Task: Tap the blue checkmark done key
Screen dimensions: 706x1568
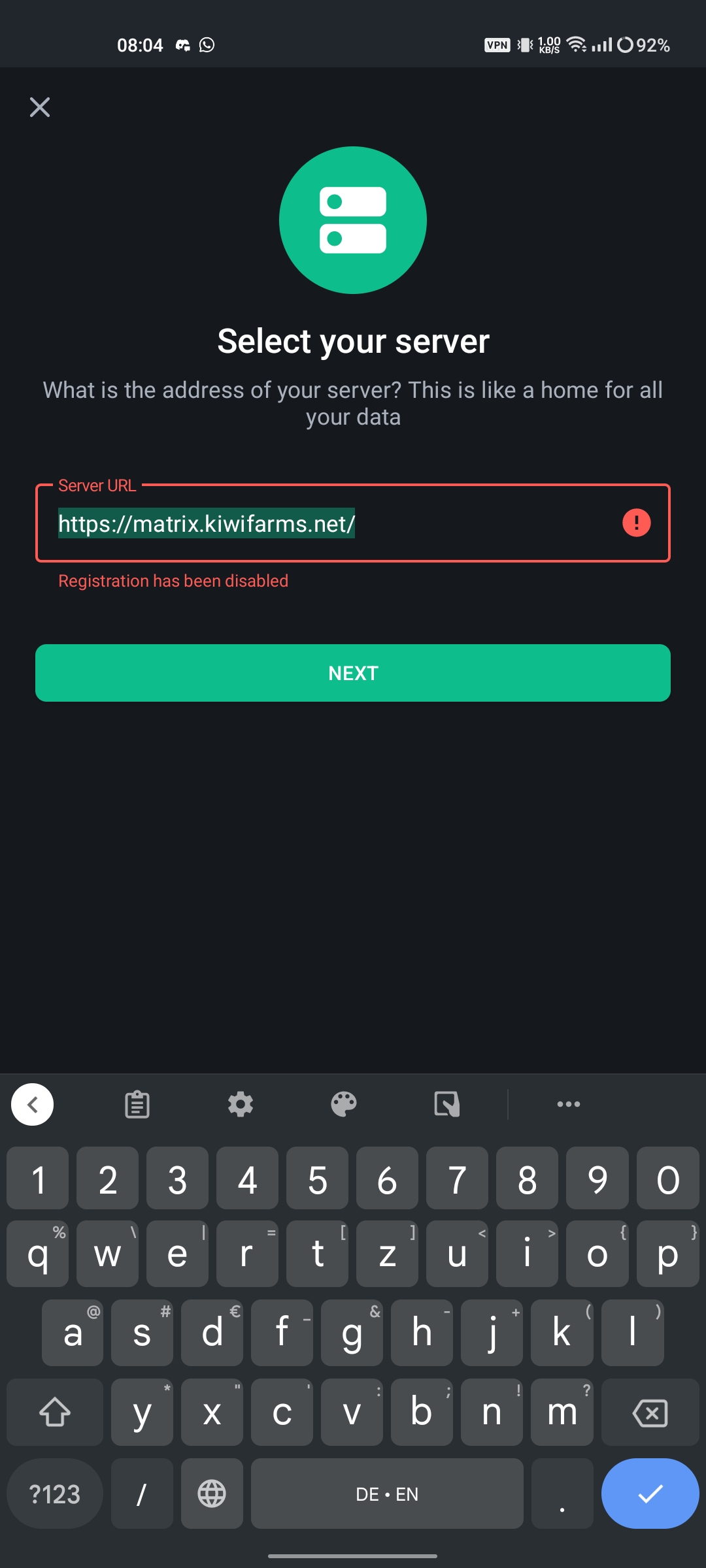Action: tap(650, 1494)
